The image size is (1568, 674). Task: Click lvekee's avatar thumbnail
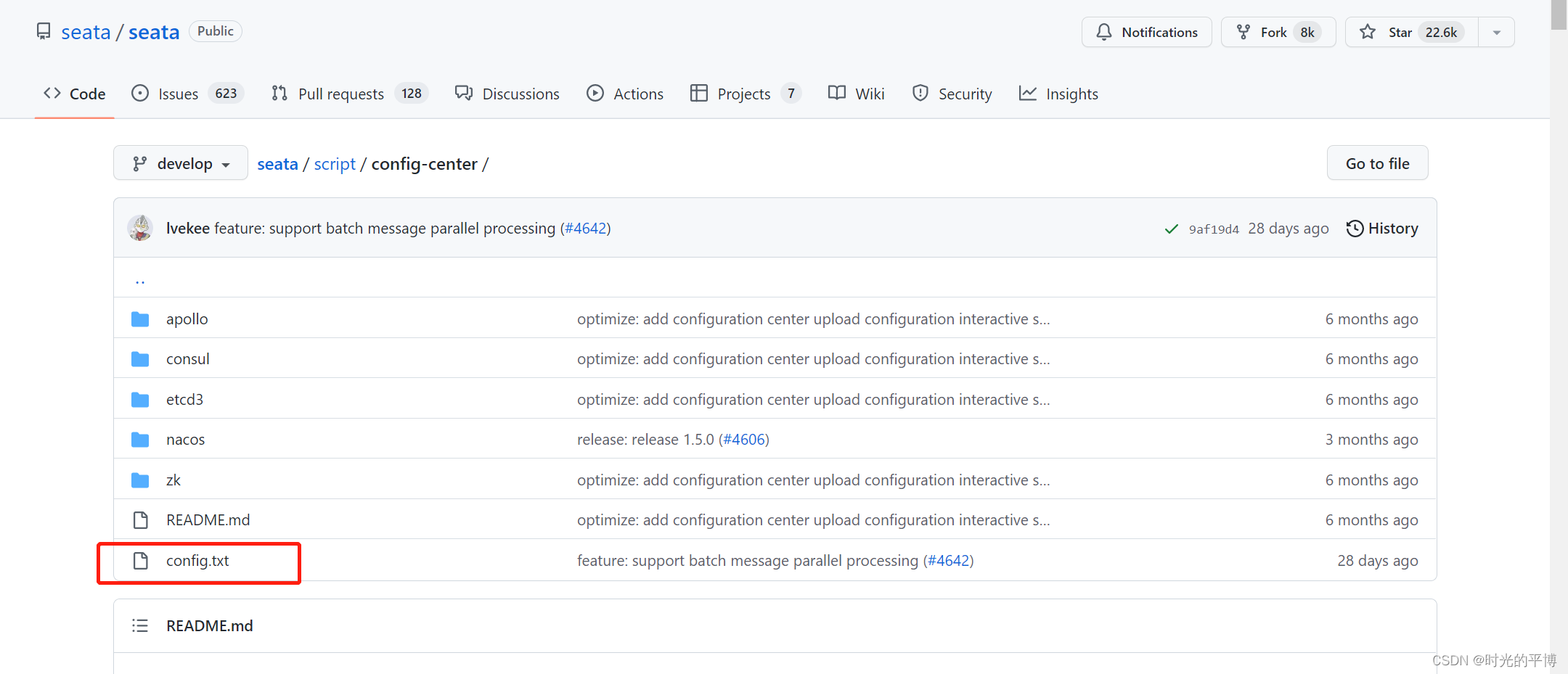click(140, 228)
